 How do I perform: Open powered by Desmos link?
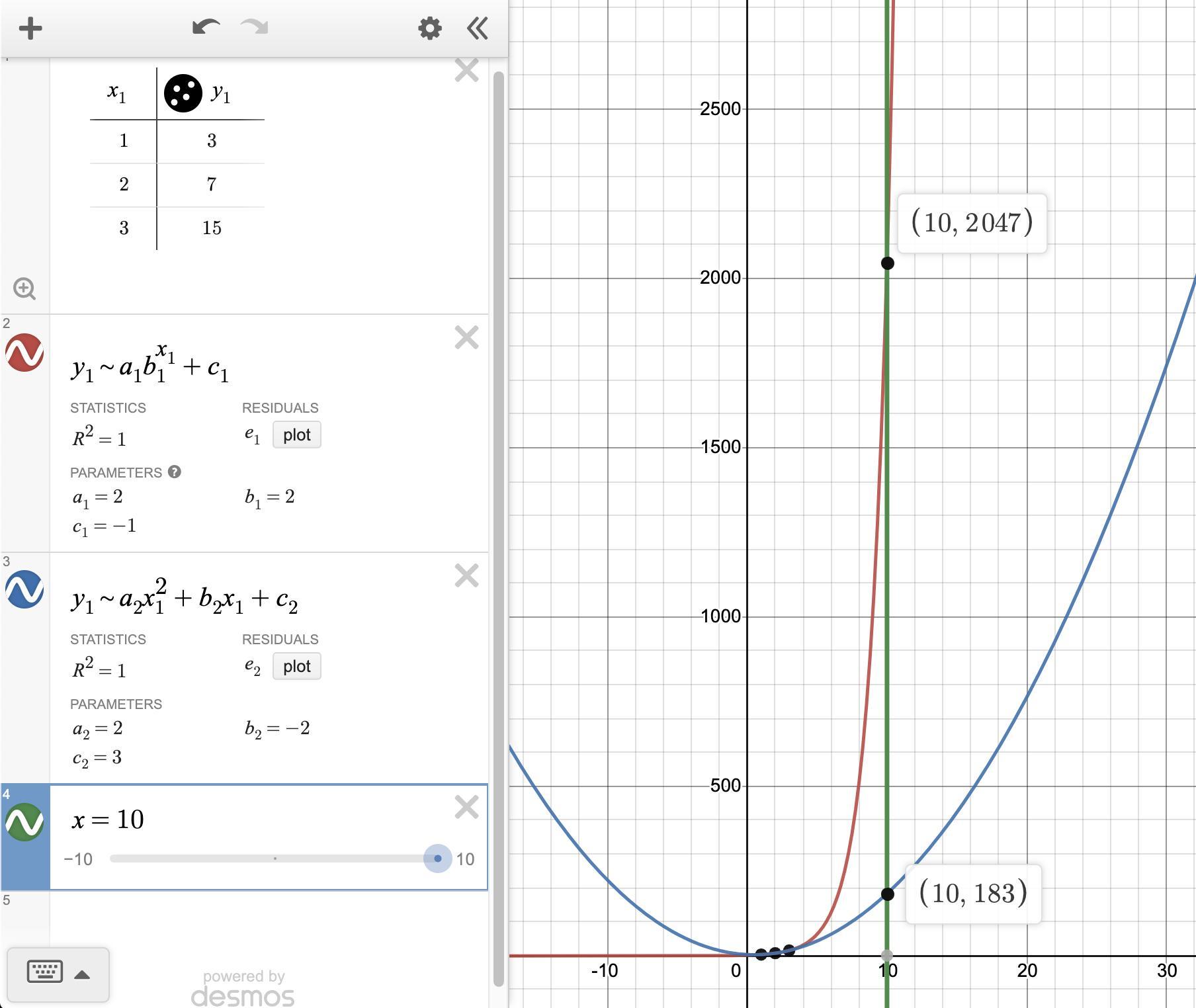point(243,989)
